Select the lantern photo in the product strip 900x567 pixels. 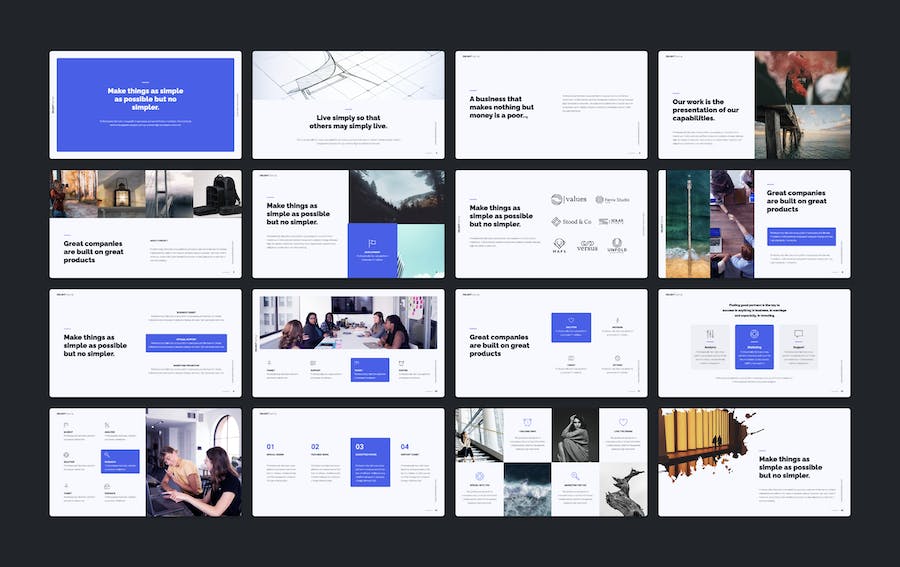[x=121, y=193]
